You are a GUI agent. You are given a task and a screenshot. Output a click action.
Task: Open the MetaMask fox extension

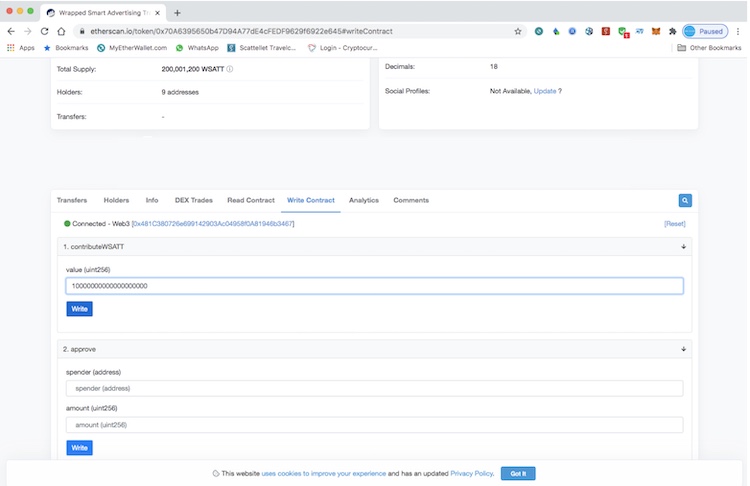pyautogui.click(x=656, y=31)
